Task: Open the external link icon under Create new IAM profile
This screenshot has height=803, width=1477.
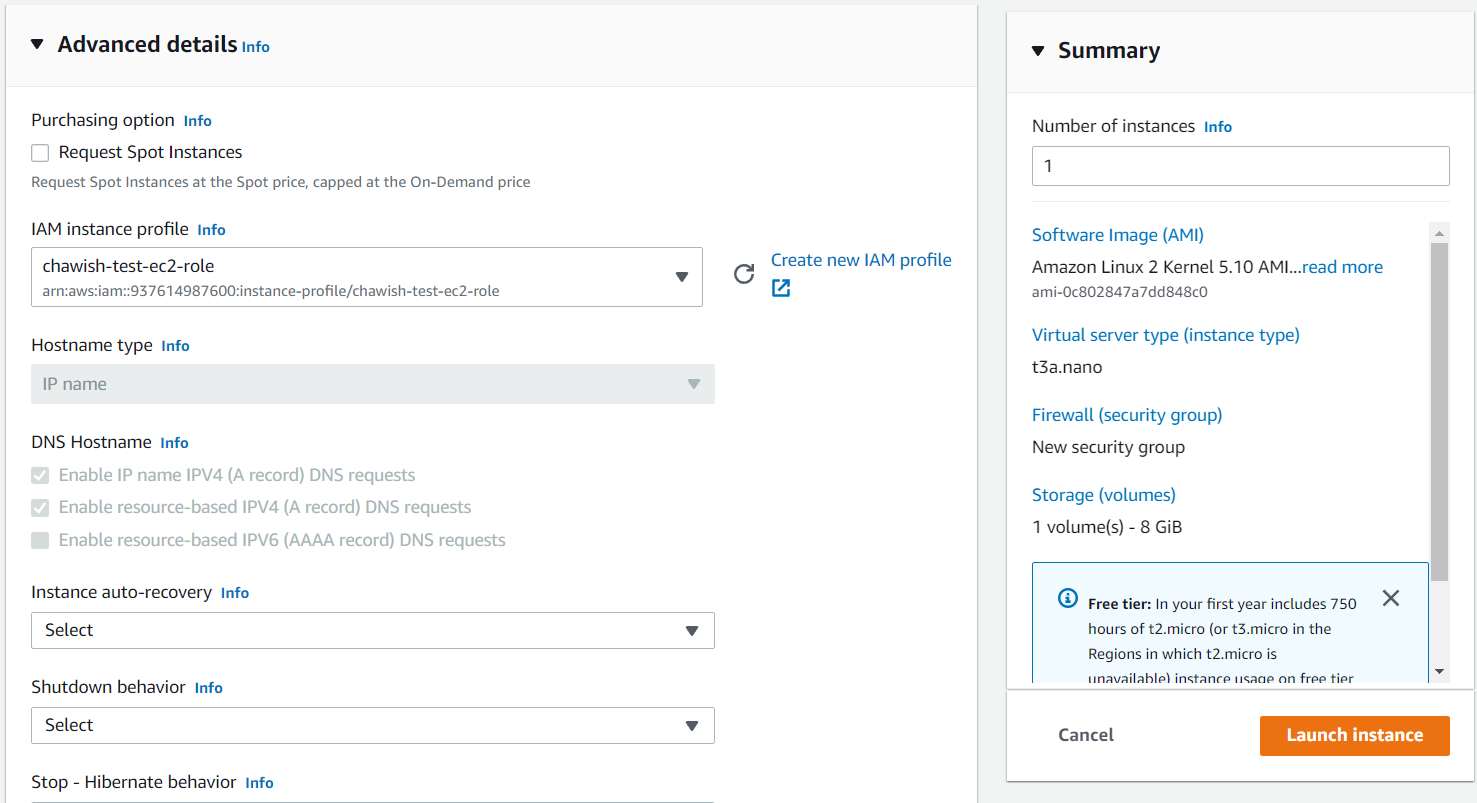Action: coord(780,287)
